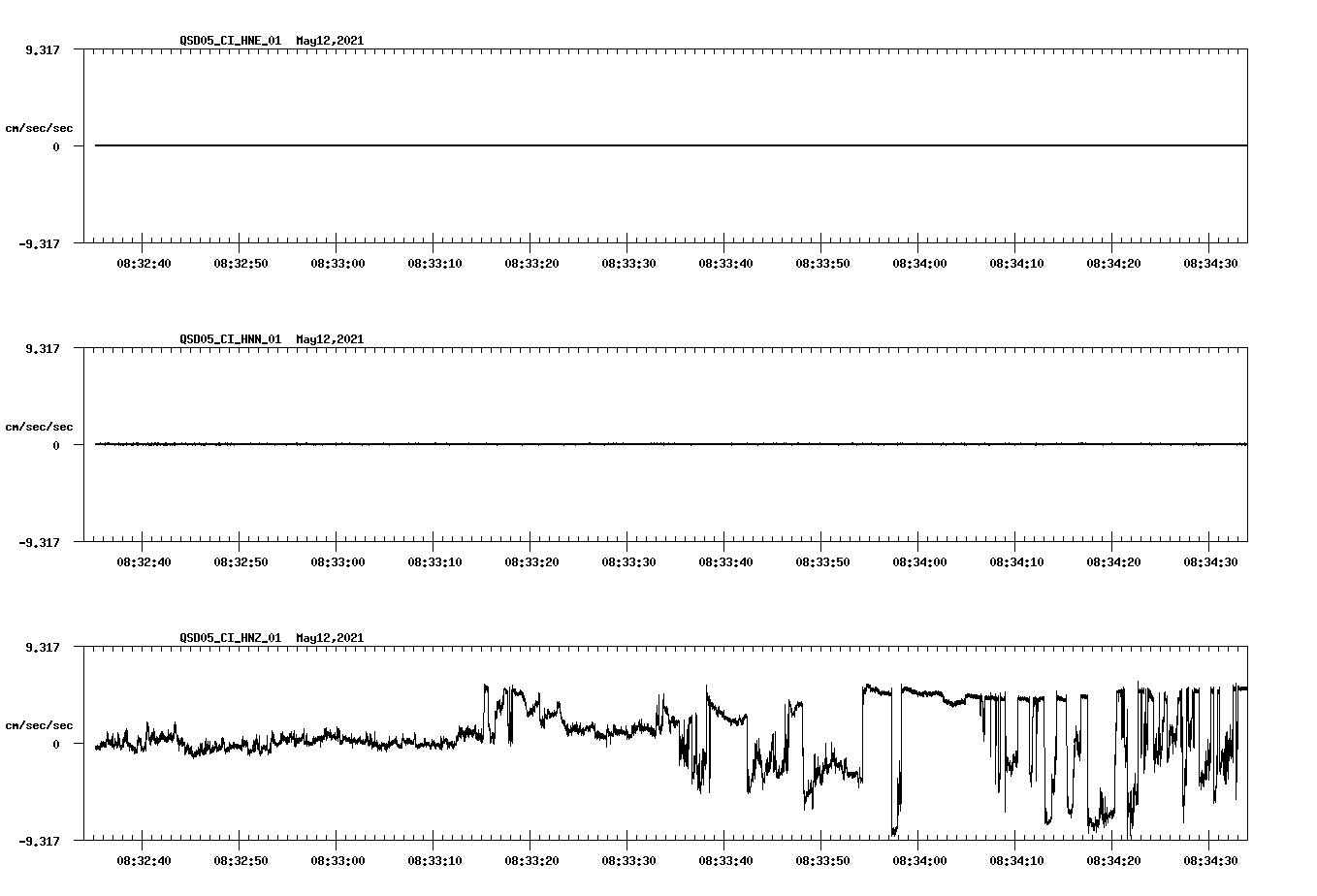1317x896 pixels.
Task: Click the cm/sec/sec label of middle plot
Action: tap(40, 426)
